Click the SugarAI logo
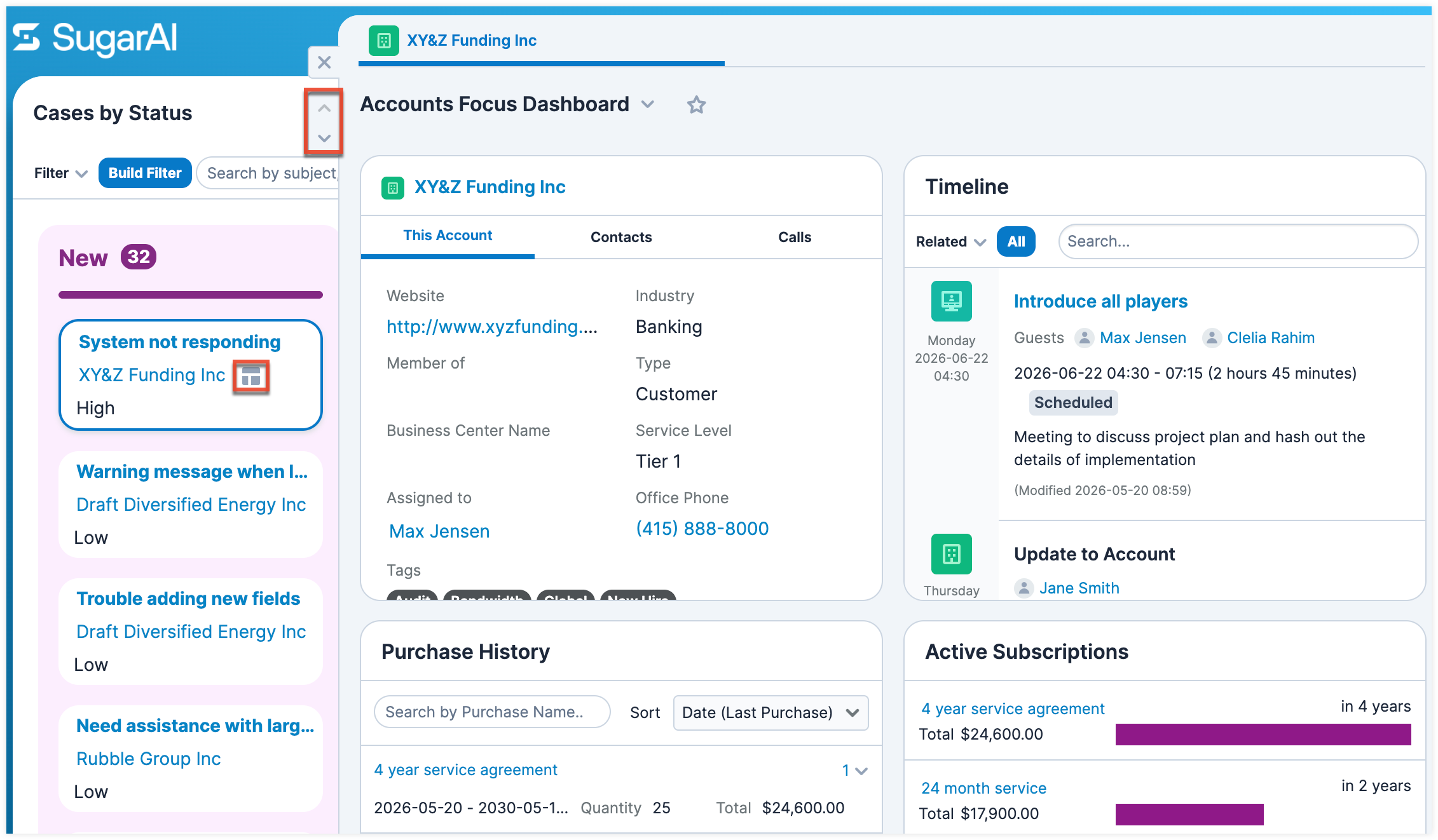 click(x=95, y=39)
